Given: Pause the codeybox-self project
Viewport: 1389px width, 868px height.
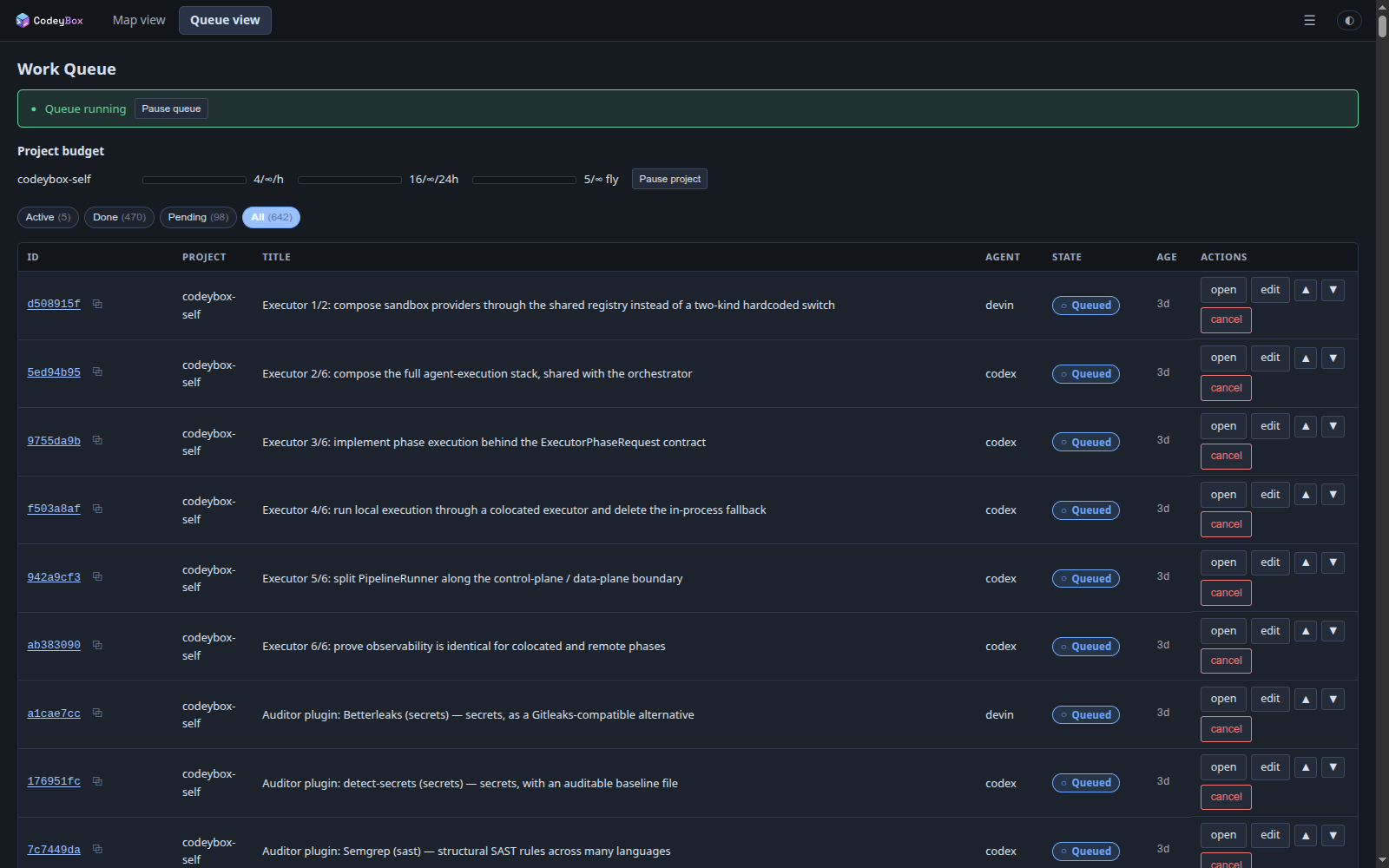Looking at the screenshot, I should (669, 179).
